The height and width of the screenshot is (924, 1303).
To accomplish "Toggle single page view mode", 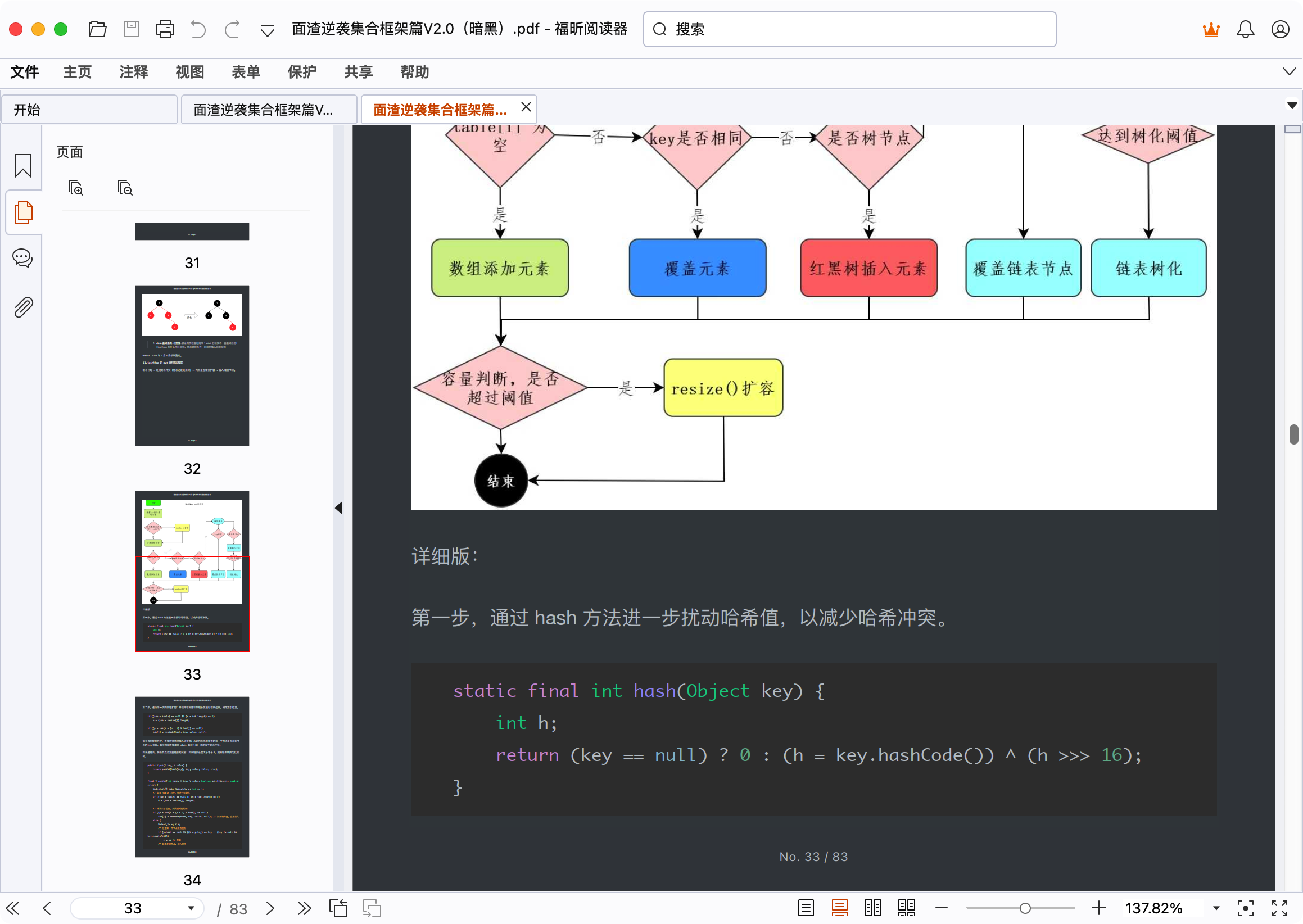I will click(x=805, y=908).
